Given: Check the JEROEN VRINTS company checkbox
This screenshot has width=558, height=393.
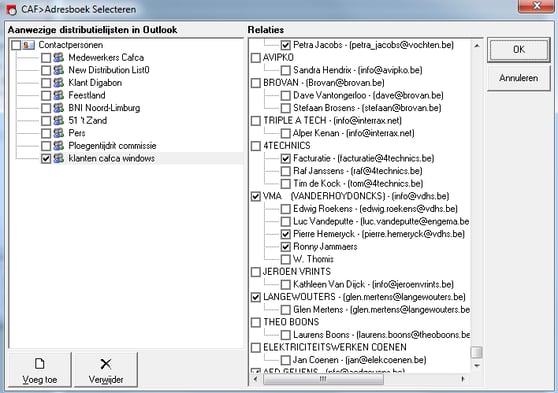Looking at the screenshot, I should tap(256, 272).
